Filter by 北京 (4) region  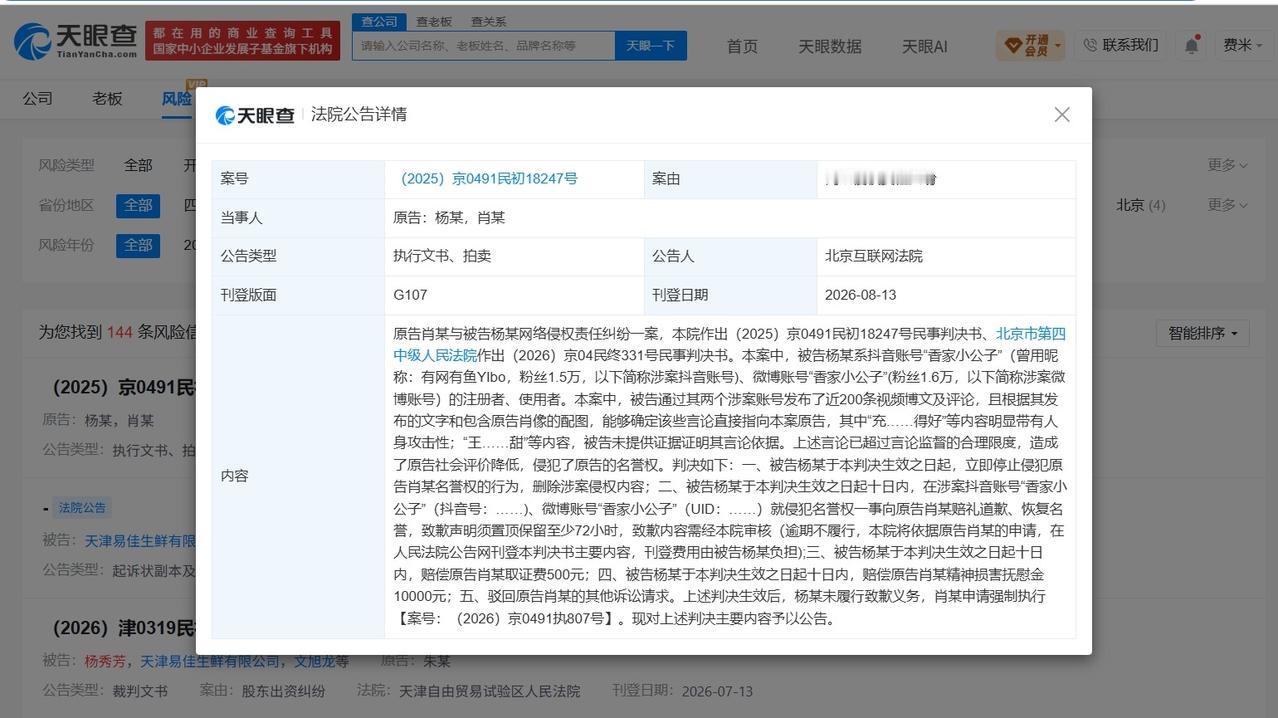(x=1141, y=205)
